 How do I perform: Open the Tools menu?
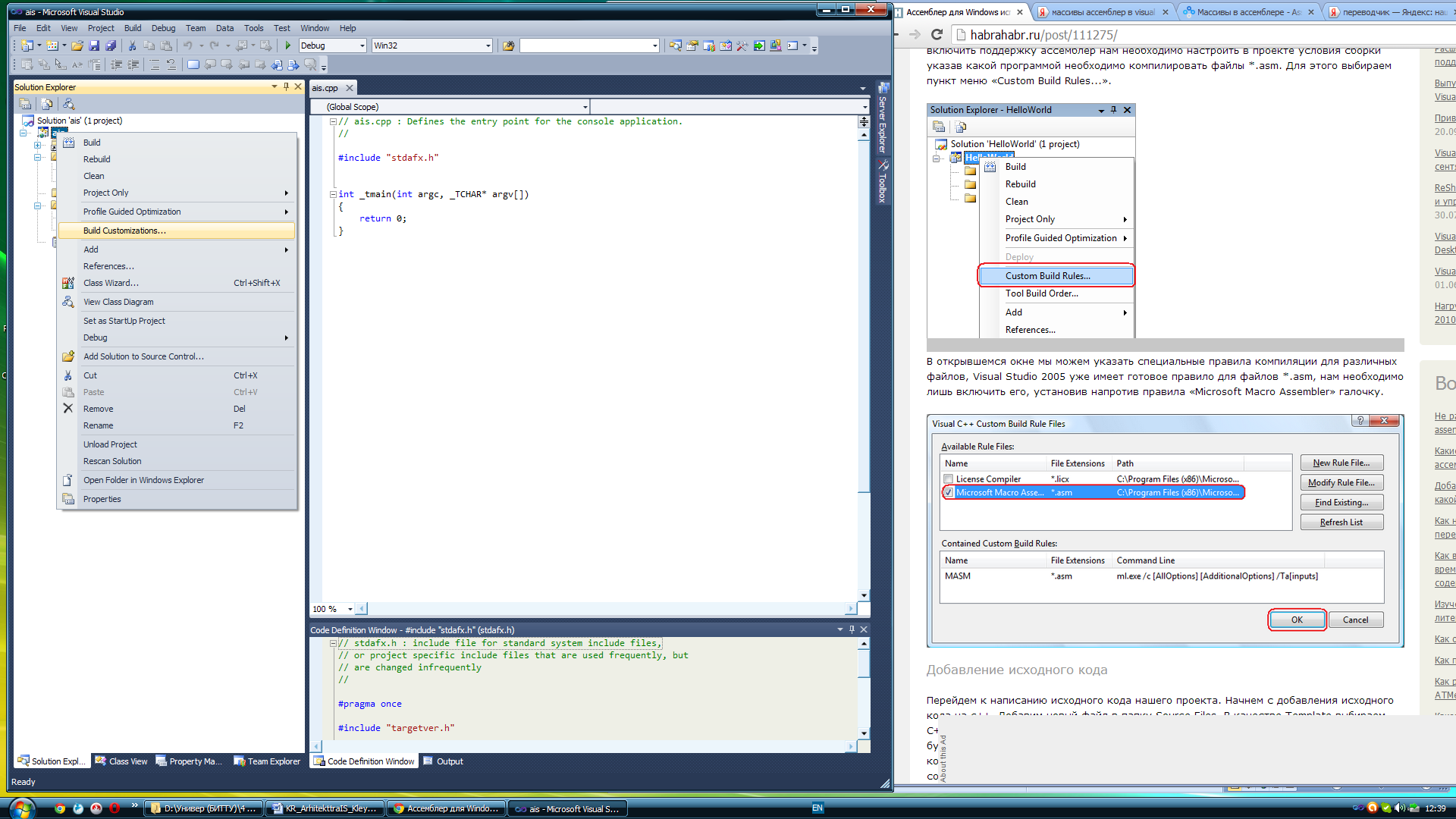coord(253,28)
